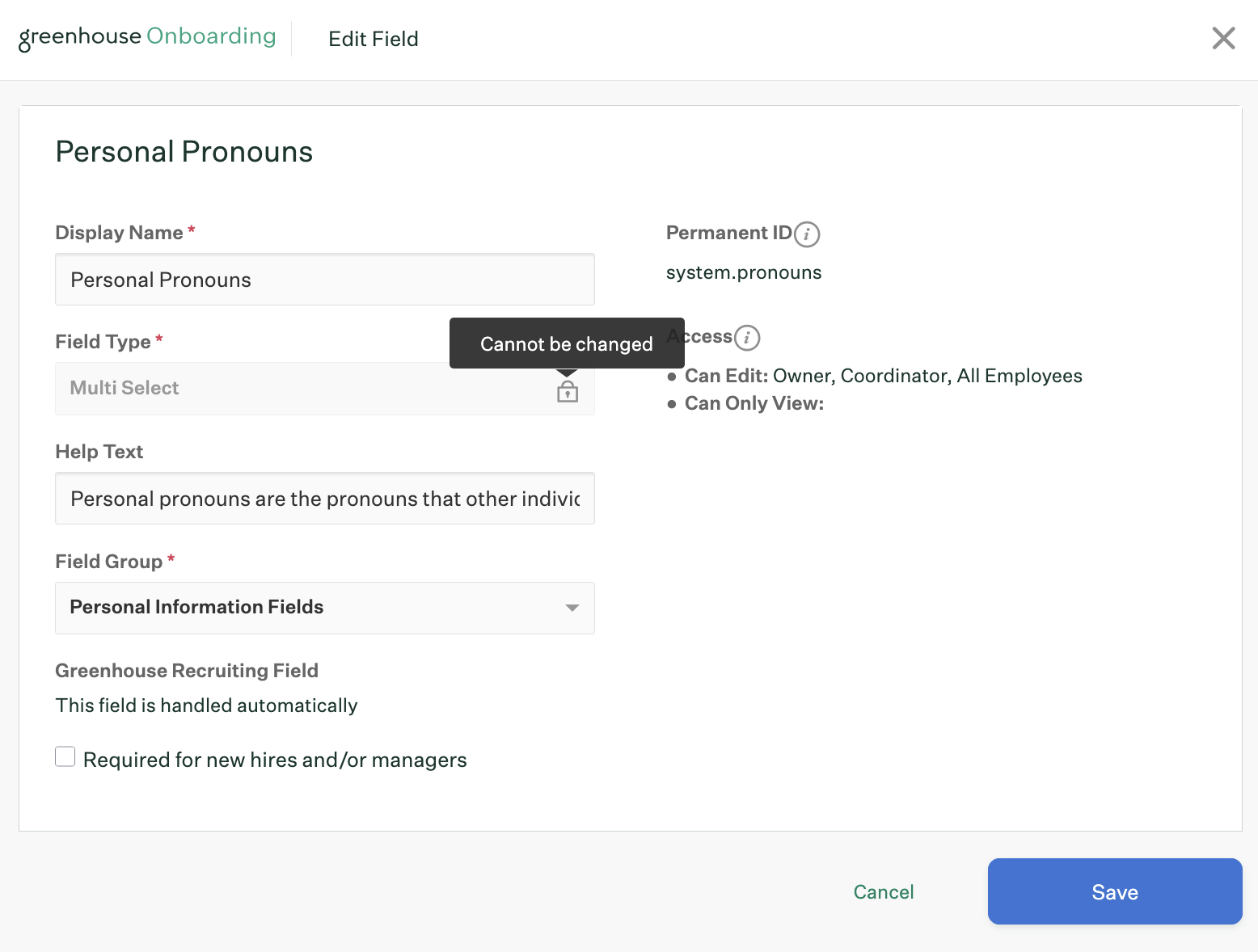The height and width of the screenshot is (952, 1258).
Task: Click the disabled Multi Select field type box
Action: point(299,389)
